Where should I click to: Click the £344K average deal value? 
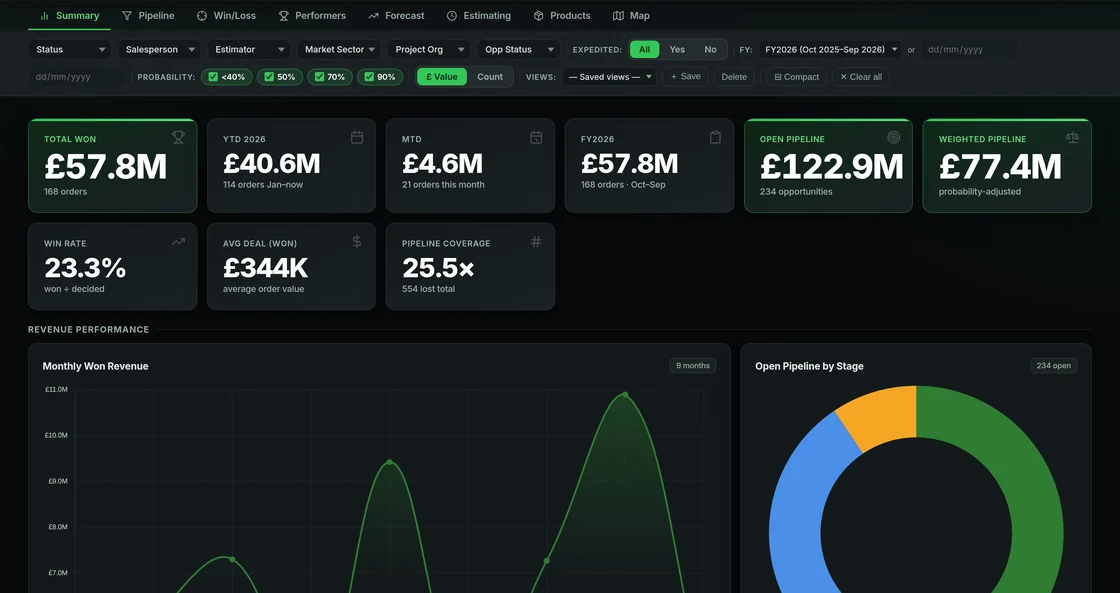[266, 268]
